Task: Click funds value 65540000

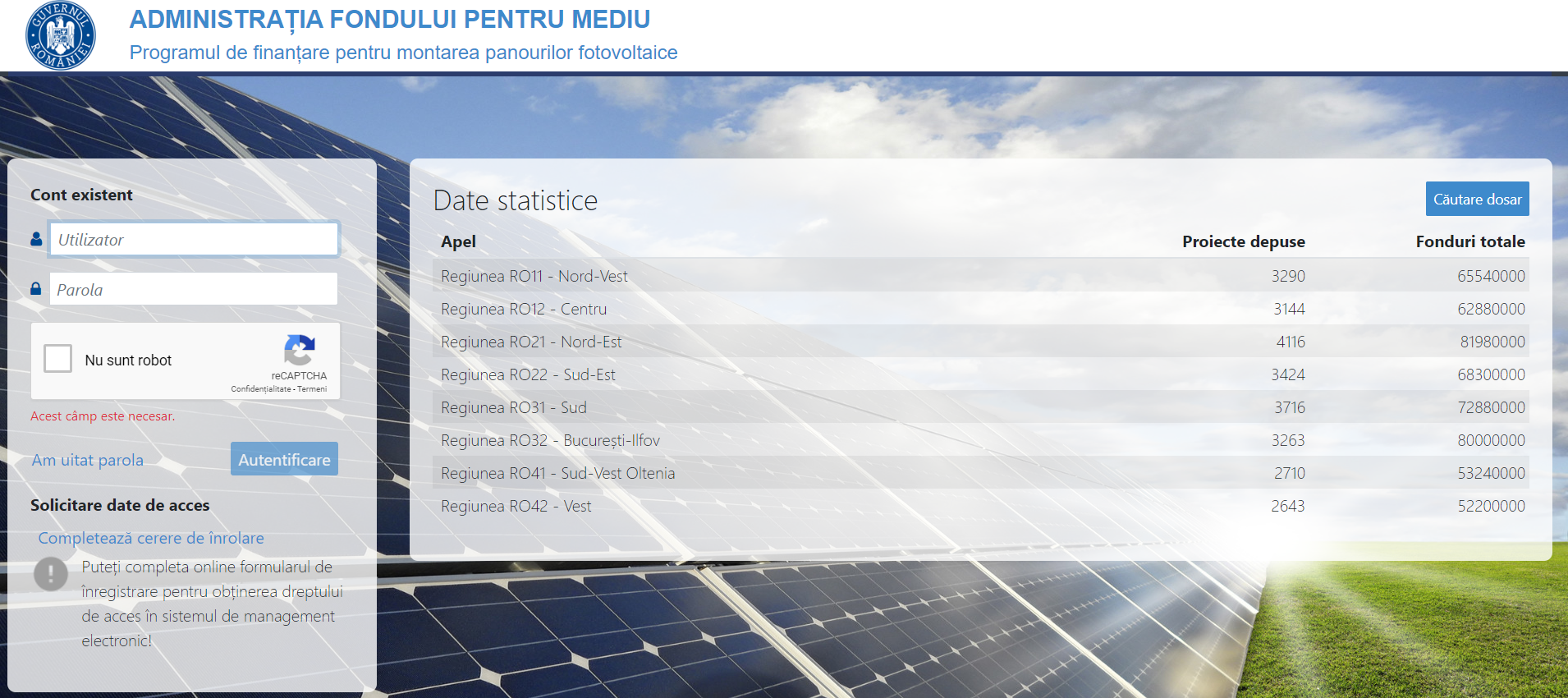Action: (1491, 276)
